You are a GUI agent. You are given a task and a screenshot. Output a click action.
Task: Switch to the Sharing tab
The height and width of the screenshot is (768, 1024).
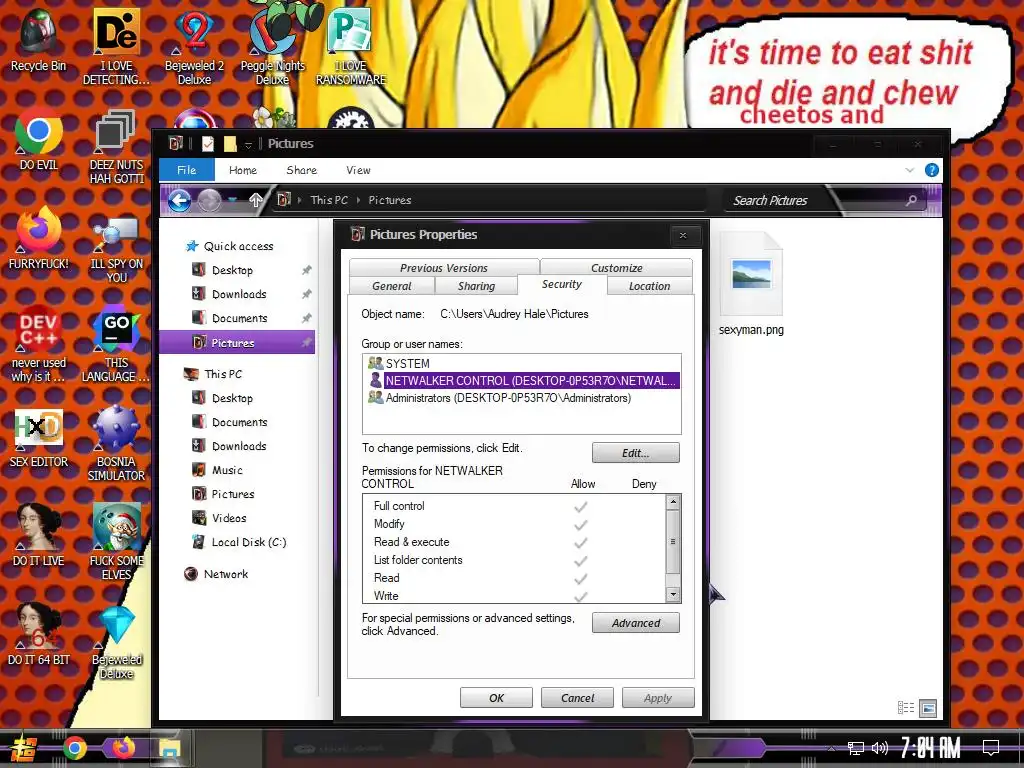476,286
